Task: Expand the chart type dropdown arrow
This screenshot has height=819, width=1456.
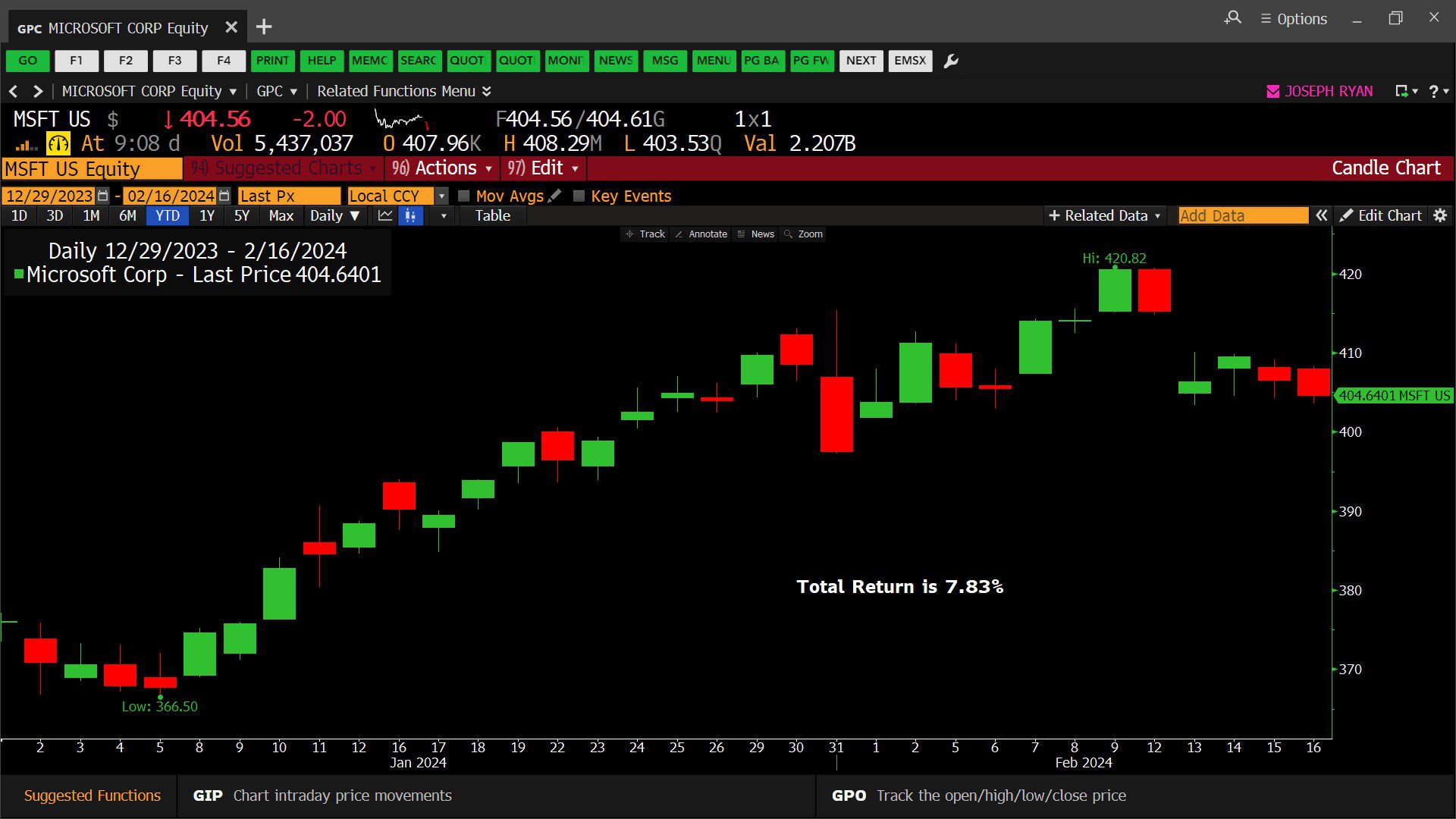Action: tap(444, 216)
